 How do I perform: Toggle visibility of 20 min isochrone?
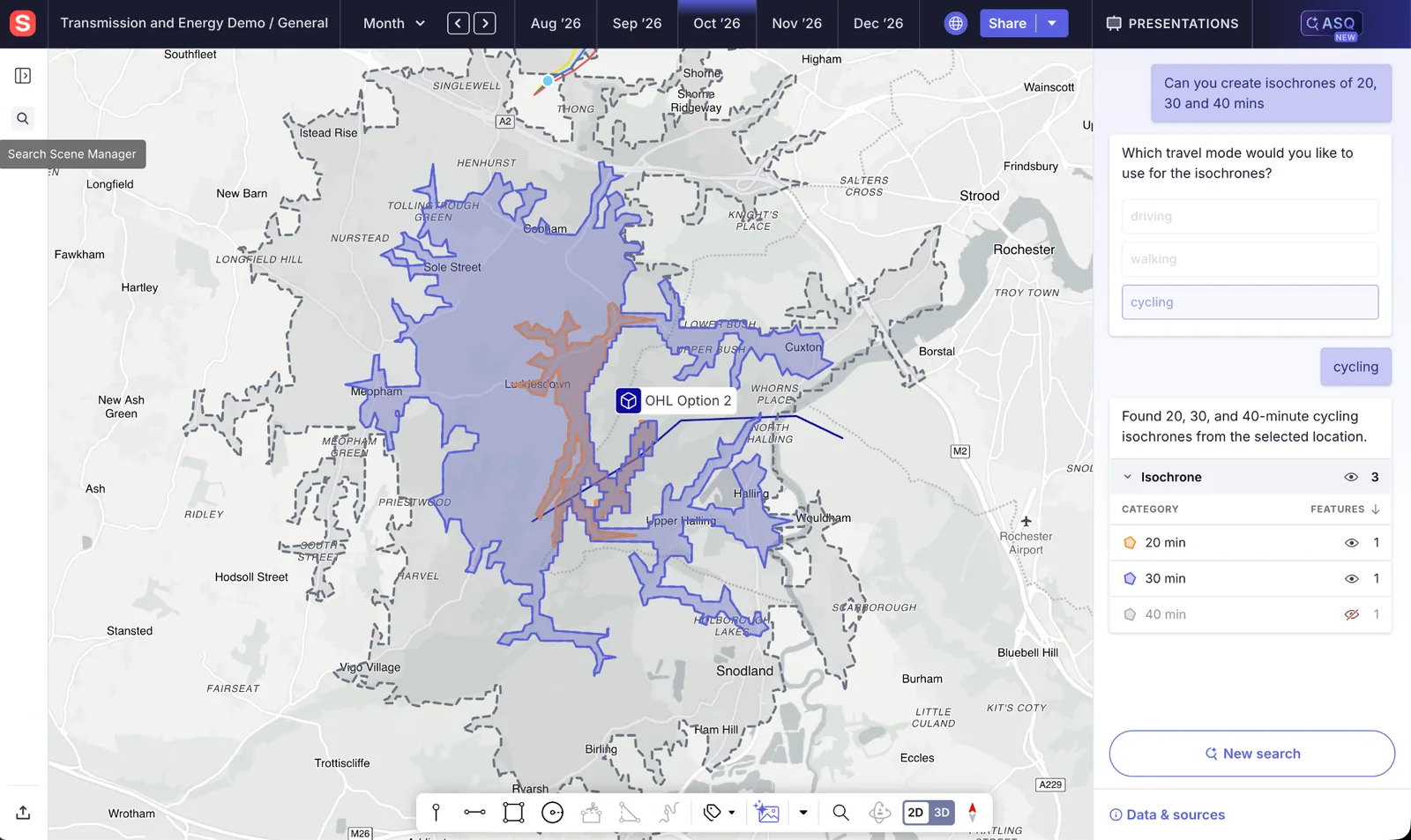click(1351, 543)
